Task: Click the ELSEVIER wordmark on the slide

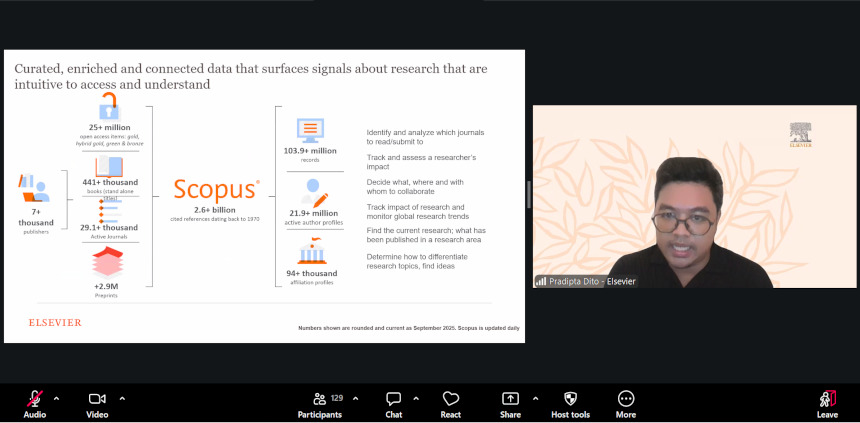Action: click(55, 323)
